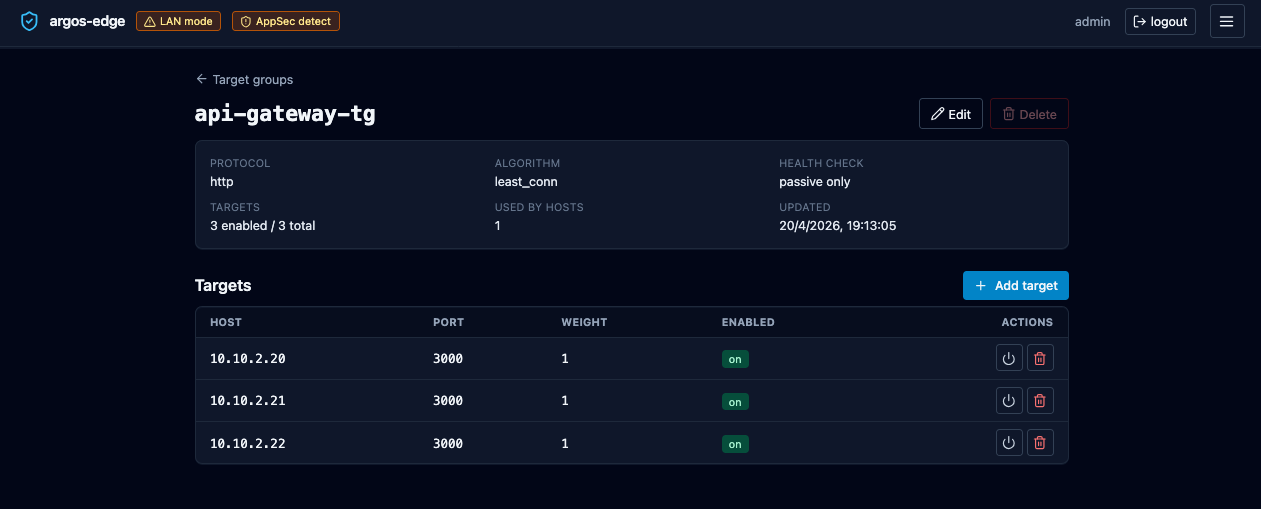The image size is (1261, 509).
Task: Delete target 10.10.2.20 via trash icon
Action: coord(1040,359)
